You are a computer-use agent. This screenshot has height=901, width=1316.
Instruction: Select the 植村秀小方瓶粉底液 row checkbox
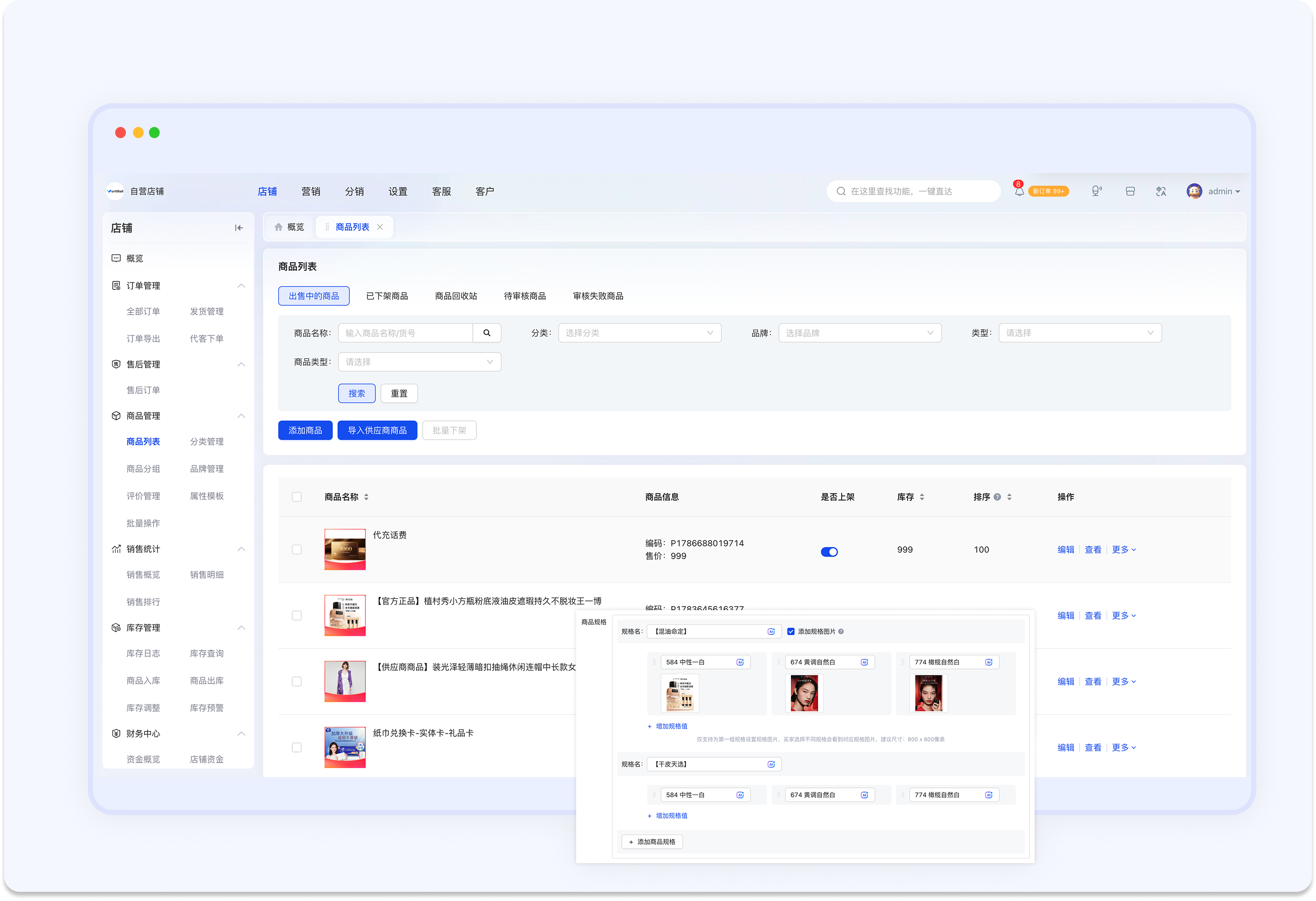pyautogui.click(x=297, y=616)
